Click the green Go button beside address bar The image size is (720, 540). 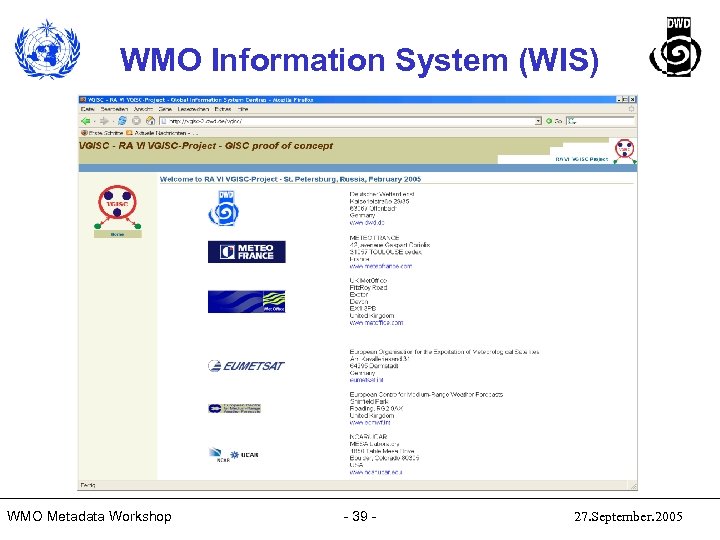(x=554, y=121)
